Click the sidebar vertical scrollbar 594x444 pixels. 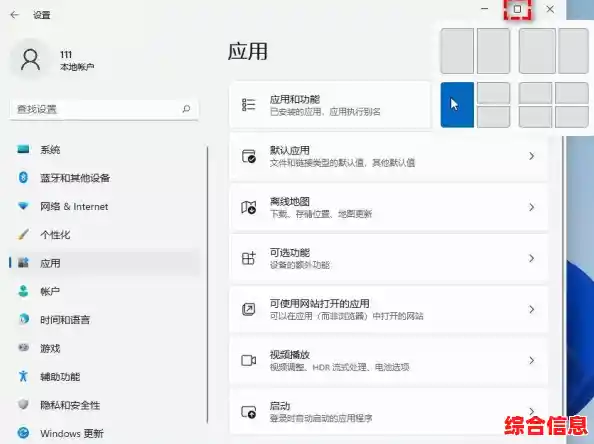coord(208,284)
